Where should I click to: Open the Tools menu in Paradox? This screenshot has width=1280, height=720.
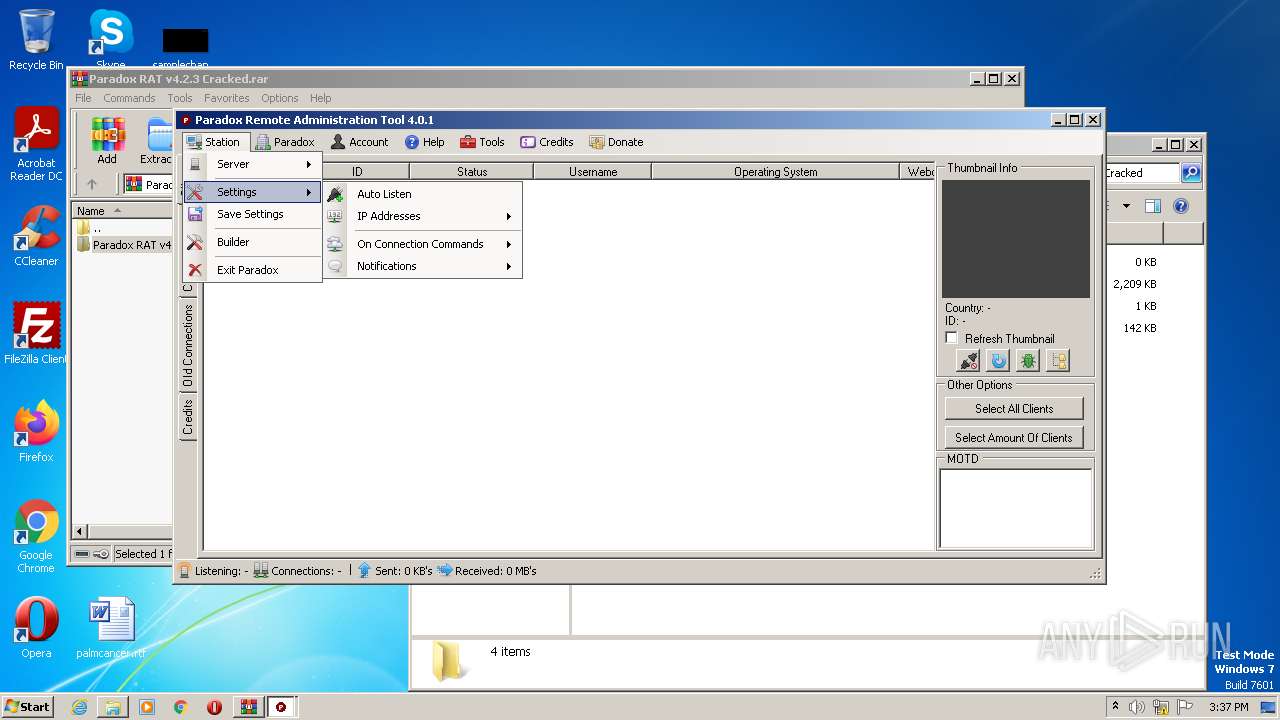[482, 142]
